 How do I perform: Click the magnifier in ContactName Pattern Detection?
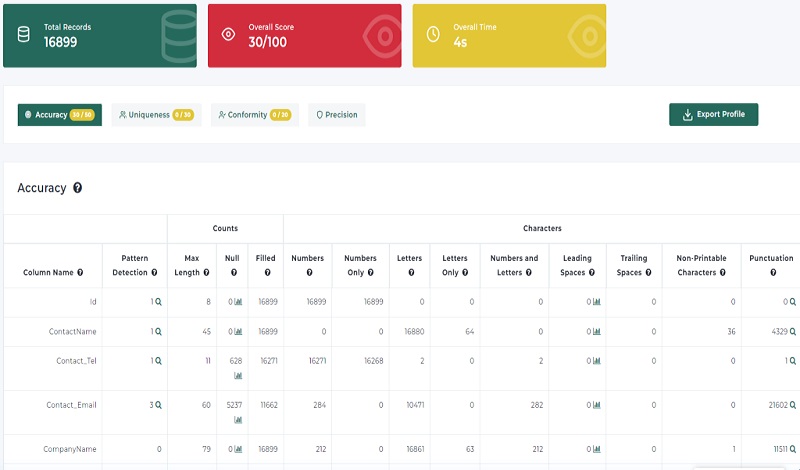tap(158, 332)
